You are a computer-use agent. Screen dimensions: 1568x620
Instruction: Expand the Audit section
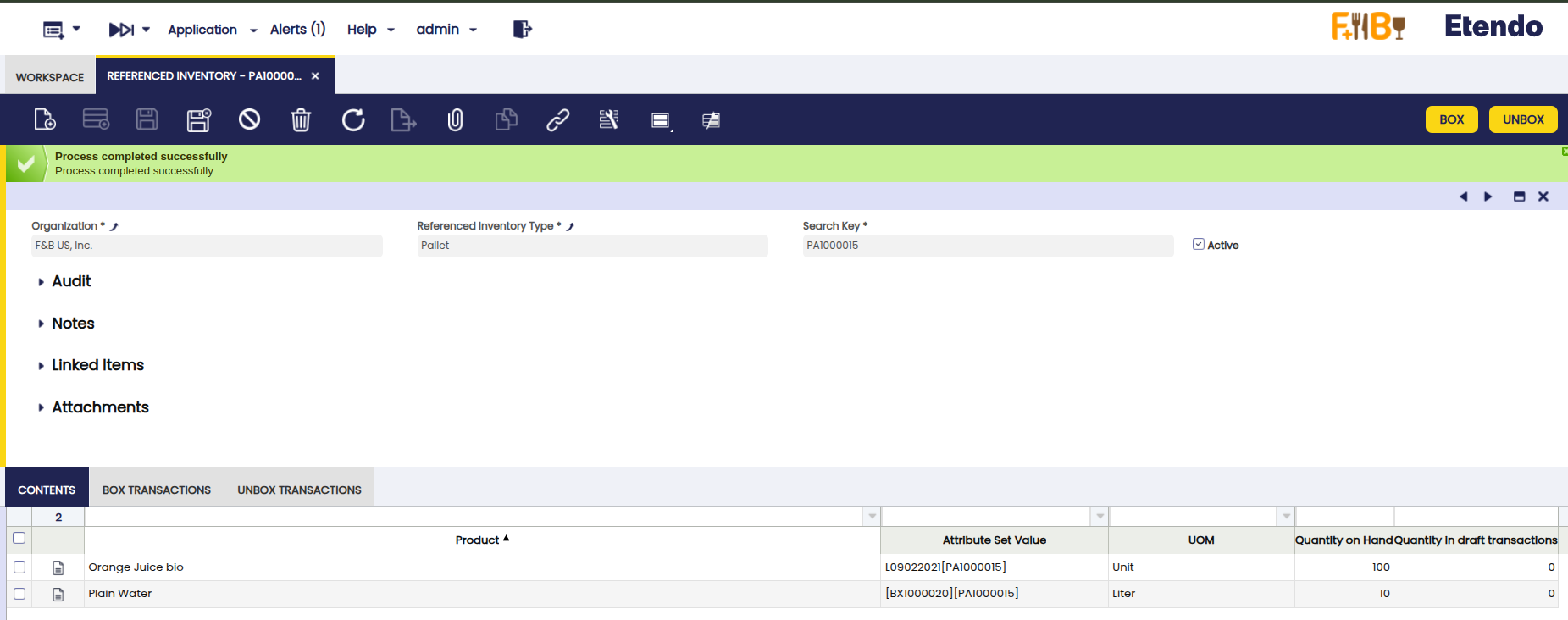[70, 281]
